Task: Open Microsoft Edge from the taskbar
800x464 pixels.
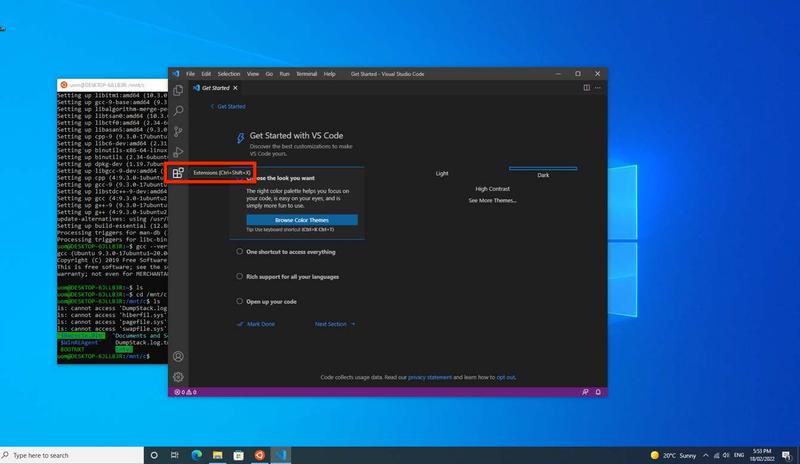Action: pos(196,455)
